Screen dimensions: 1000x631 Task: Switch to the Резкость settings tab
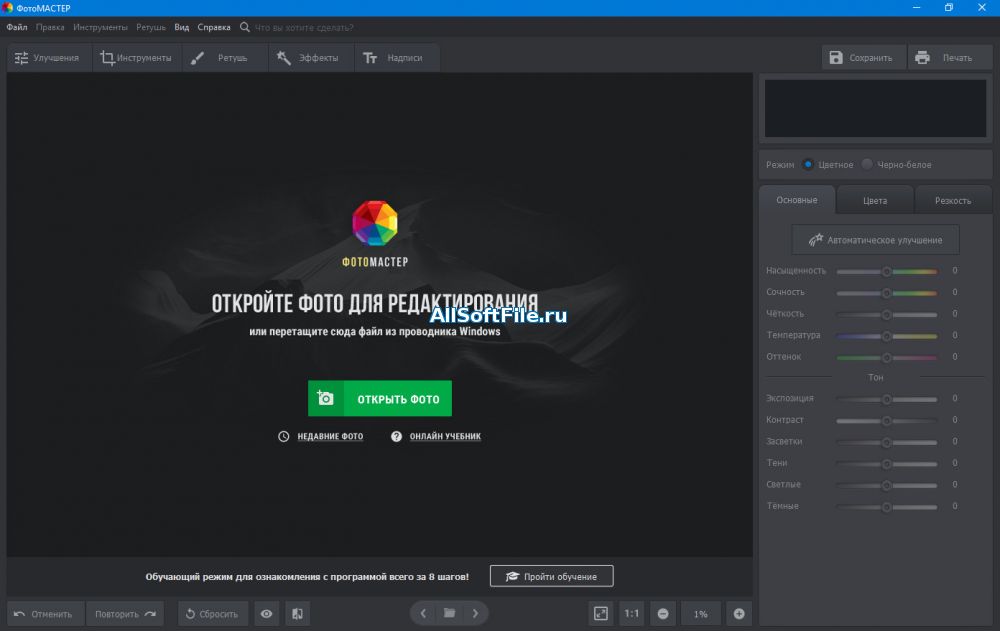pos(953,201)
